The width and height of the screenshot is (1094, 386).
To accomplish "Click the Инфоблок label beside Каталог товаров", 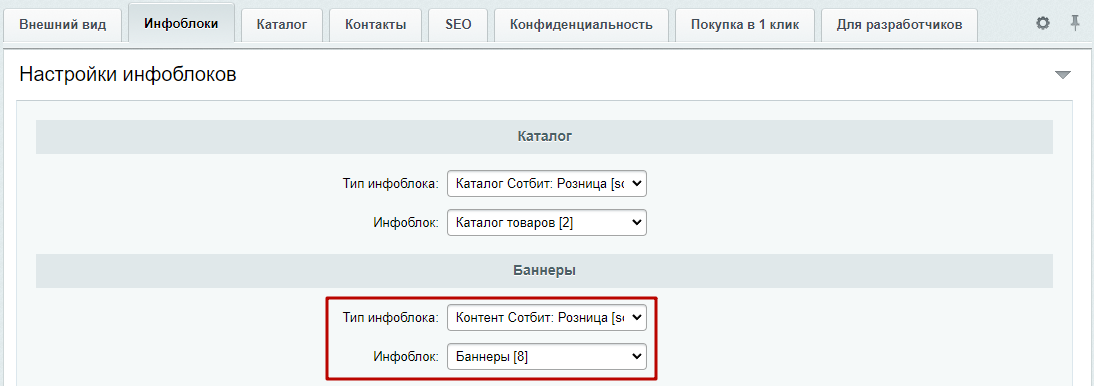I will 405,223.
